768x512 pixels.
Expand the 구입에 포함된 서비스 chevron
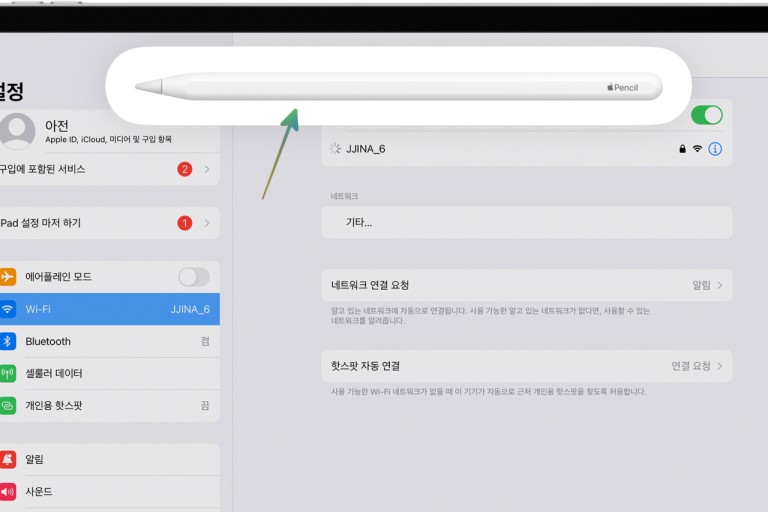[x=207, y=170]
